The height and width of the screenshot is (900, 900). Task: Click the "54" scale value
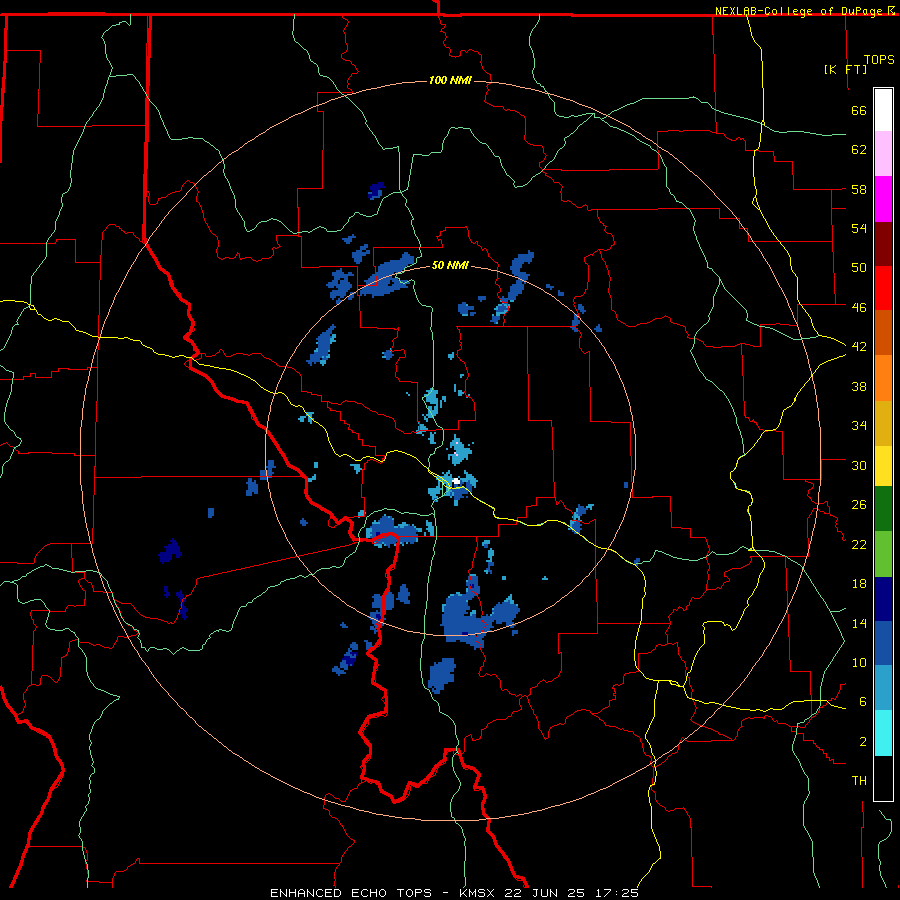click(x=859, y=228)
